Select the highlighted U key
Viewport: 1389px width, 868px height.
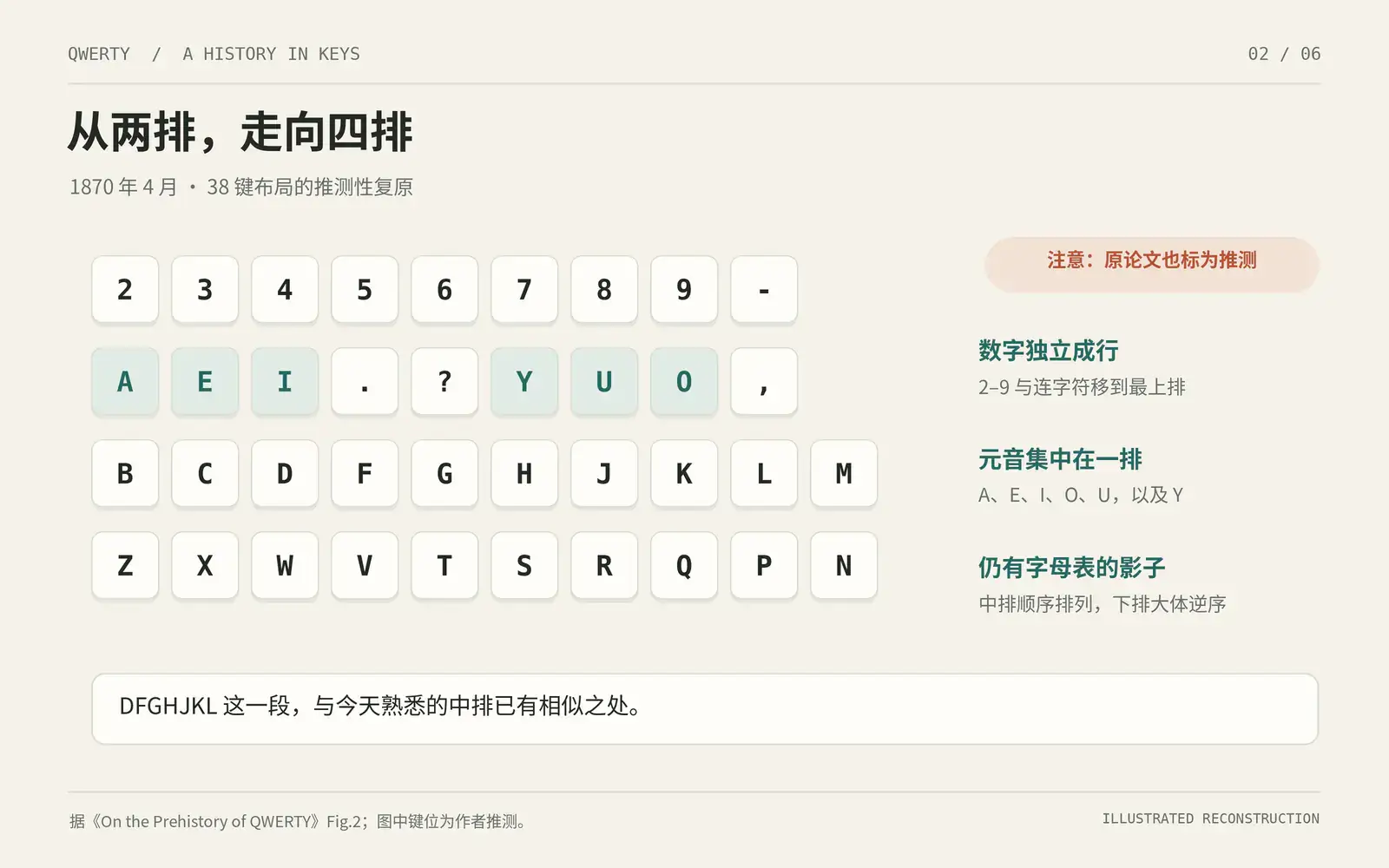coord(604,381)
